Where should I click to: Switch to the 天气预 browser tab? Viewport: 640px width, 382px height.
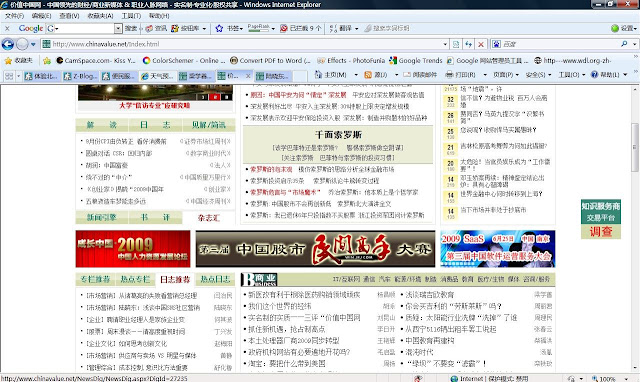pos(157,76)
